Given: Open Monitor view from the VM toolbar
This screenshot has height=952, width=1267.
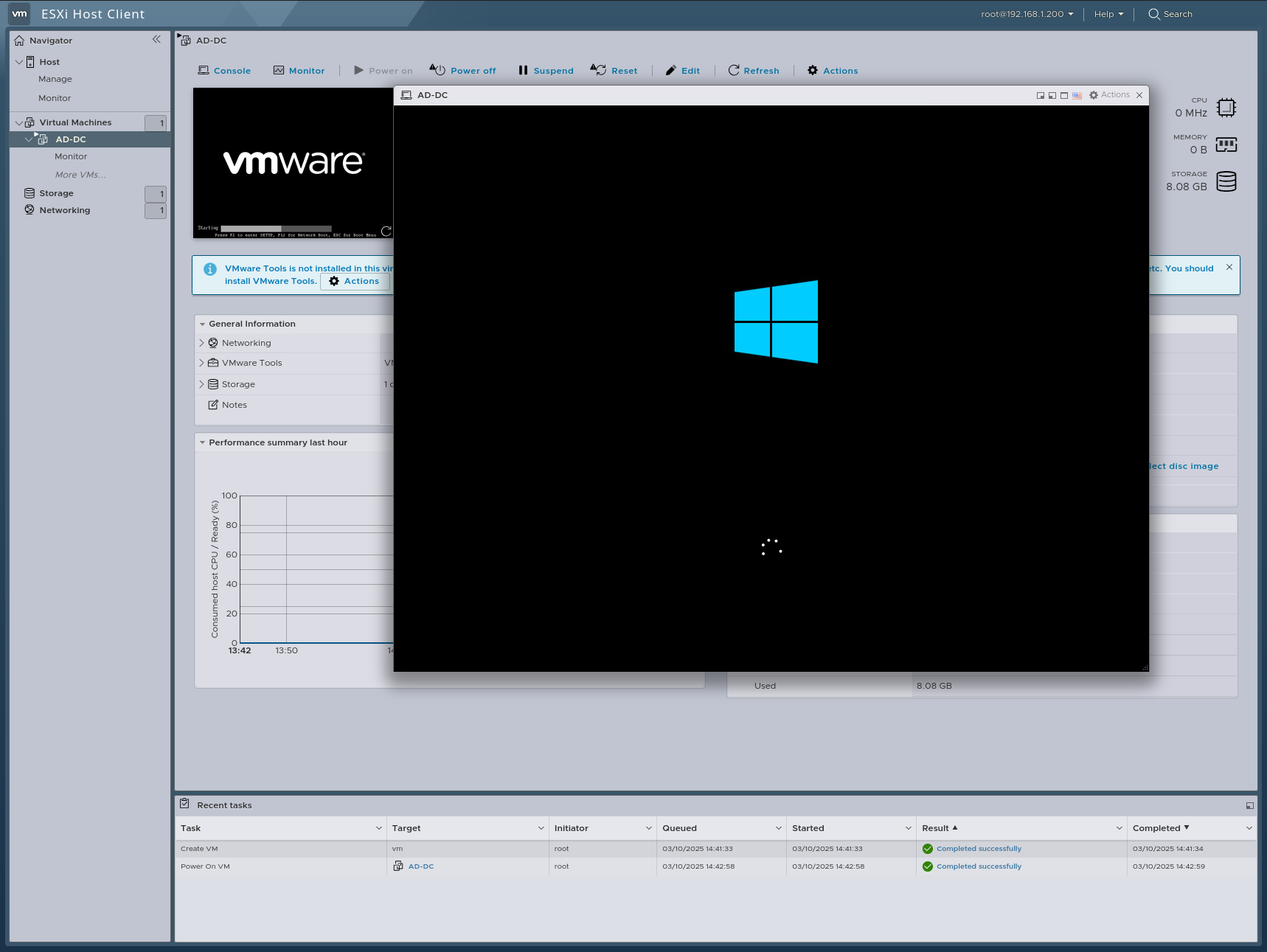Looking at the screenshot, I should 299,70.
